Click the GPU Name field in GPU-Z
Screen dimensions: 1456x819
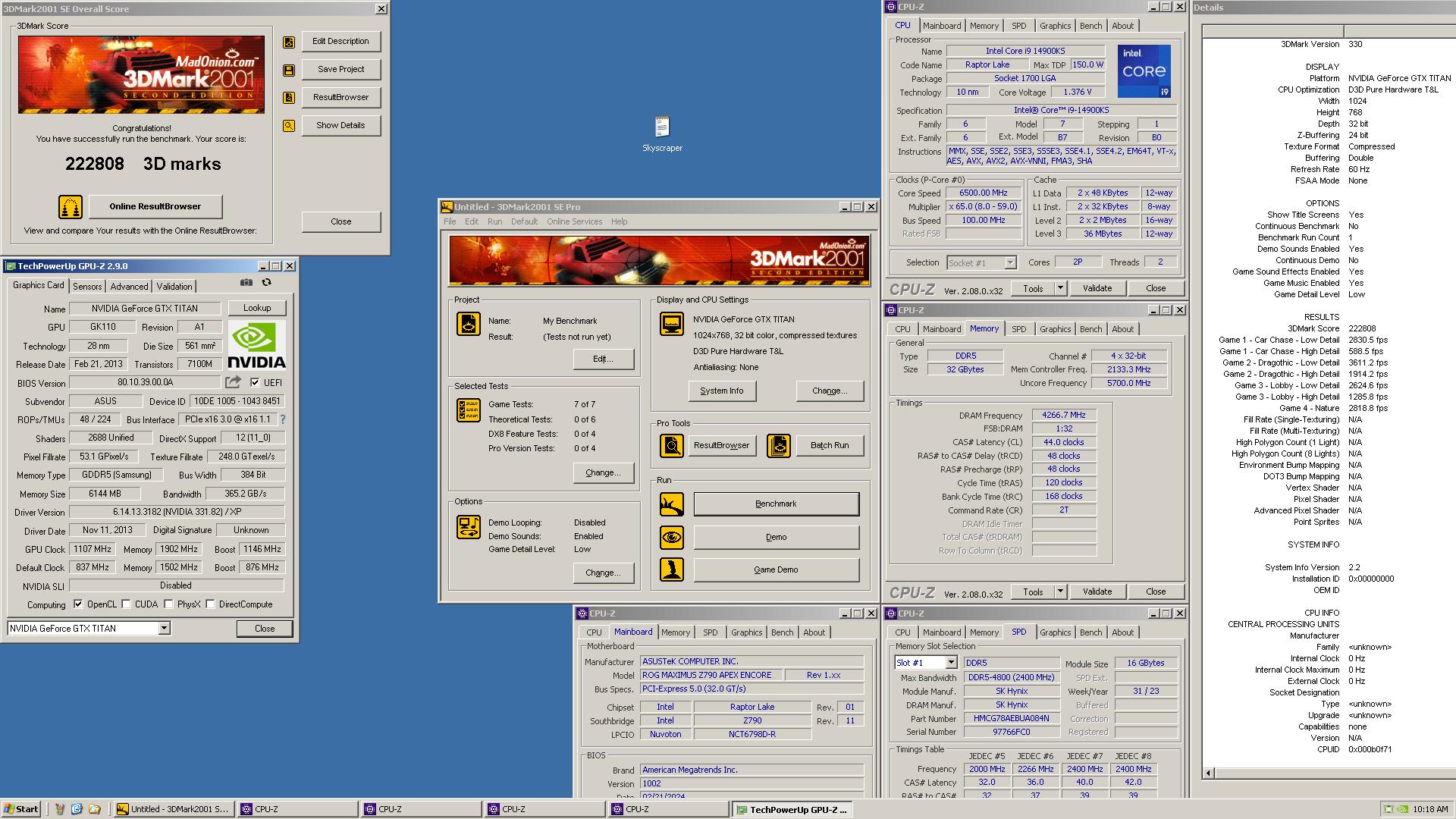pyautogui.click(x=145, y=309)
